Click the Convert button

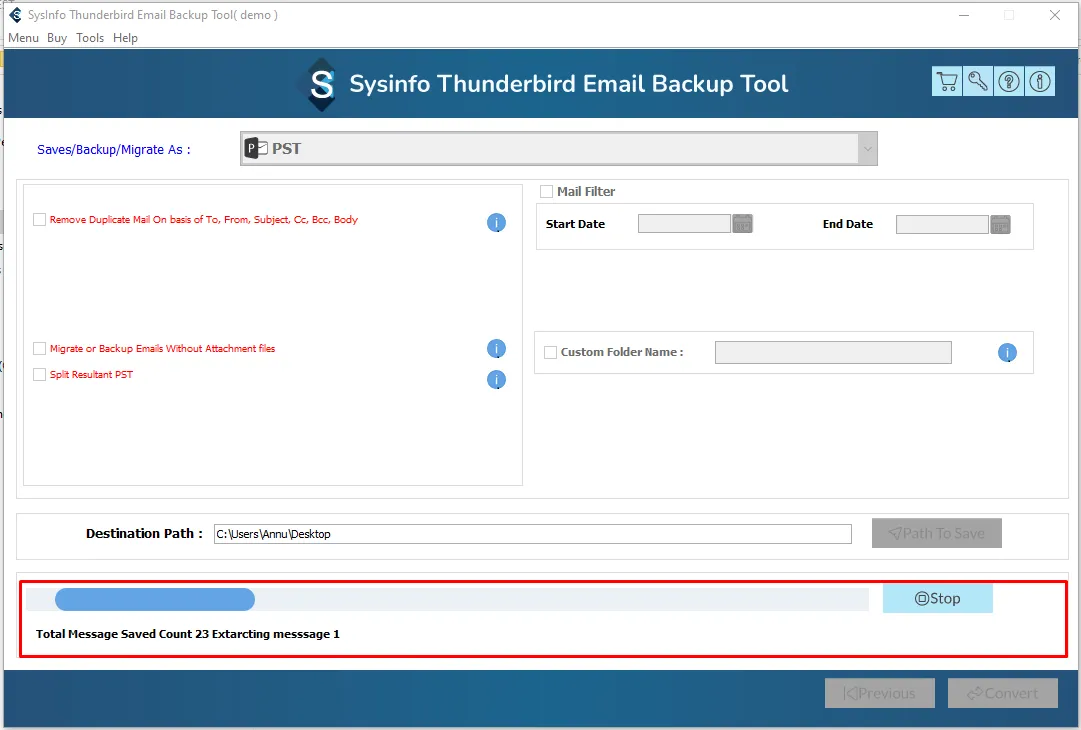pos(1002,693)
